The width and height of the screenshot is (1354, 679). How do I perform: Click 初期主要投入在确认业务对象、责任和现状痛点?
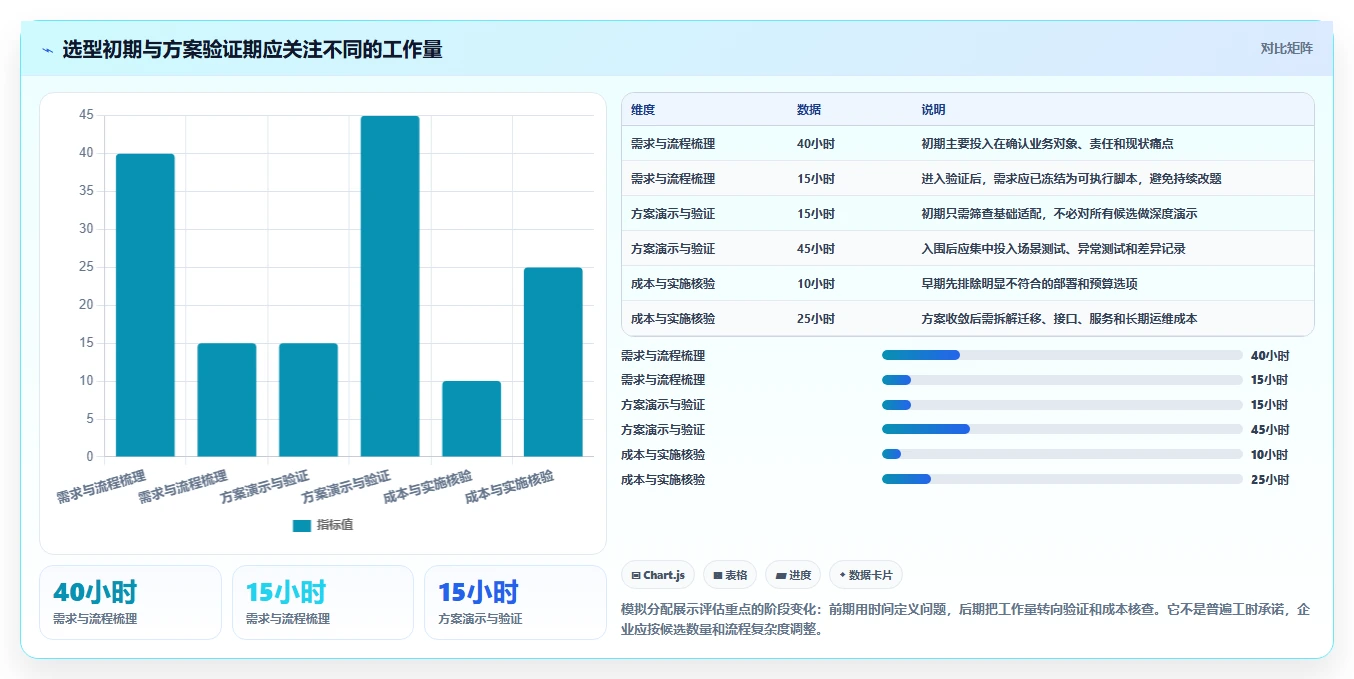click(x=1047, y=144)
